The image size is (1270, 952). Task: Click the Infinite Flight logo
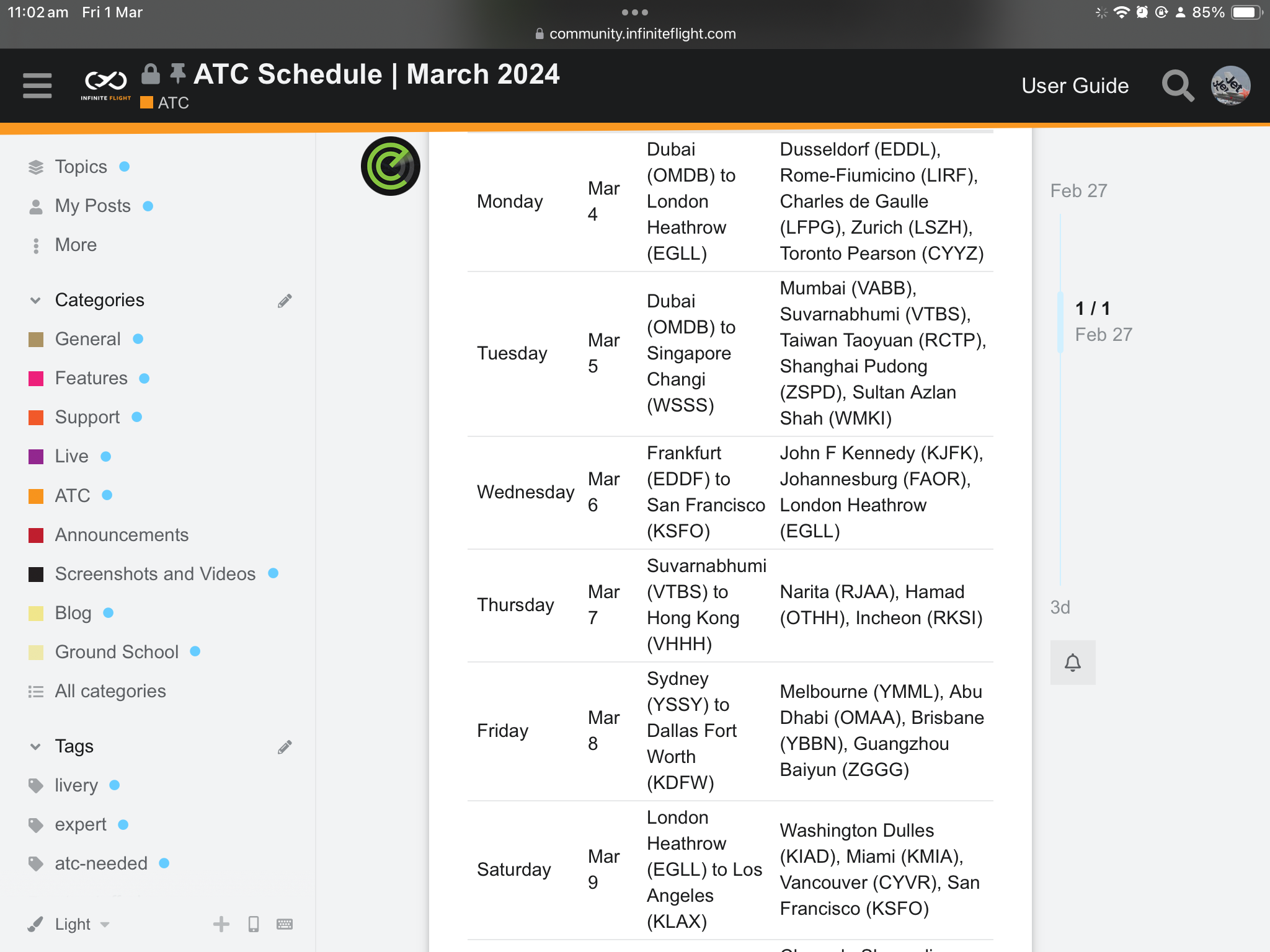coord(106,84)
